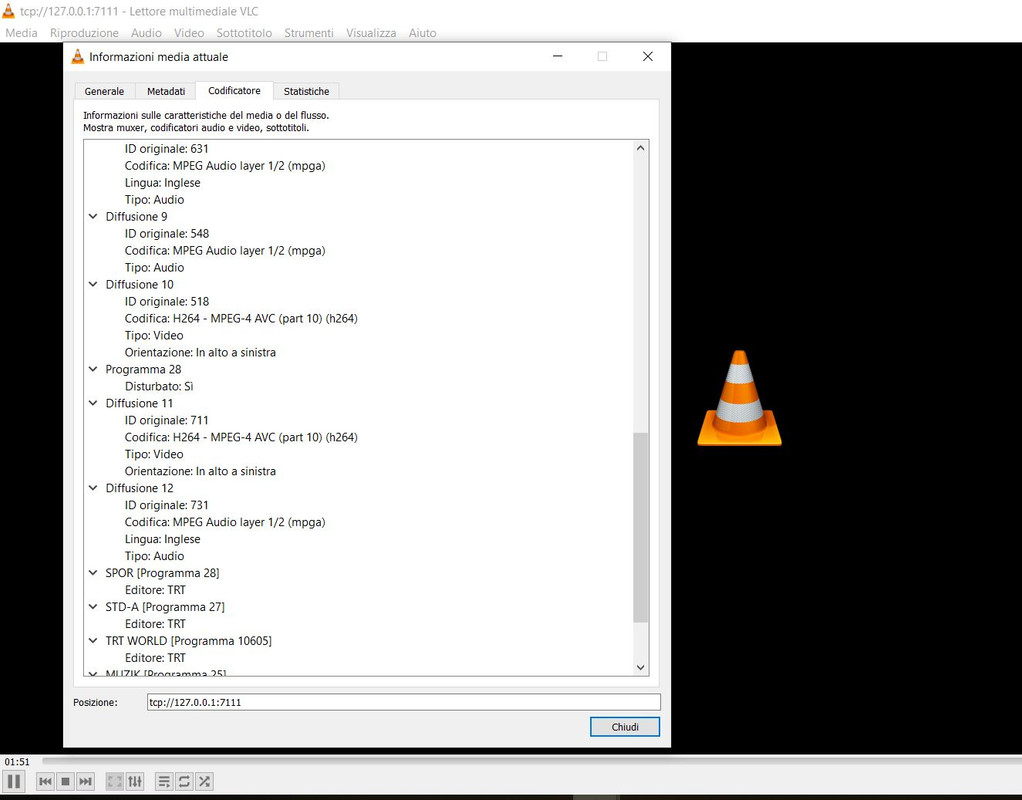The image size is (1022, 800).
Task: Collapse the SPOR [Programma 28] node
Action: point(93,572)
